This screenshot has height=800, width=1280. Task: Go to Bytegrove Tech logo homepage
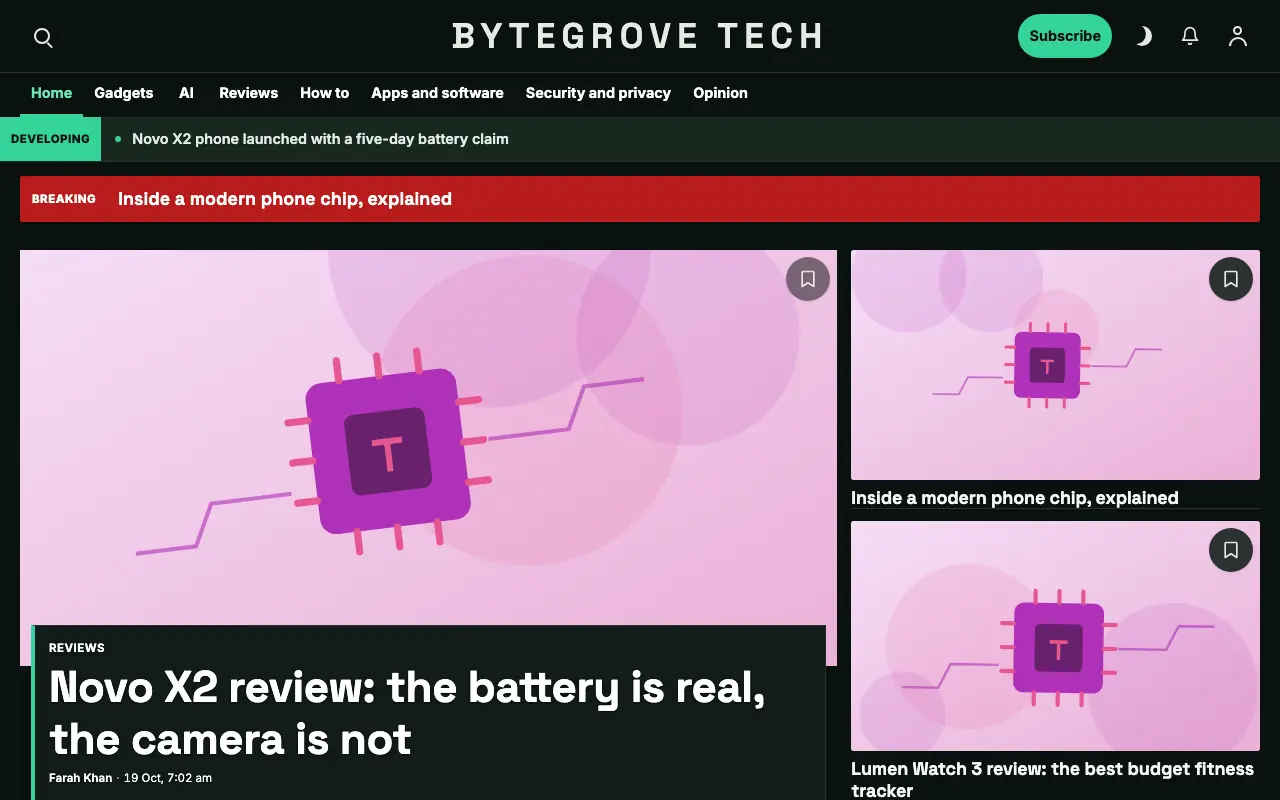click(638, 37)
